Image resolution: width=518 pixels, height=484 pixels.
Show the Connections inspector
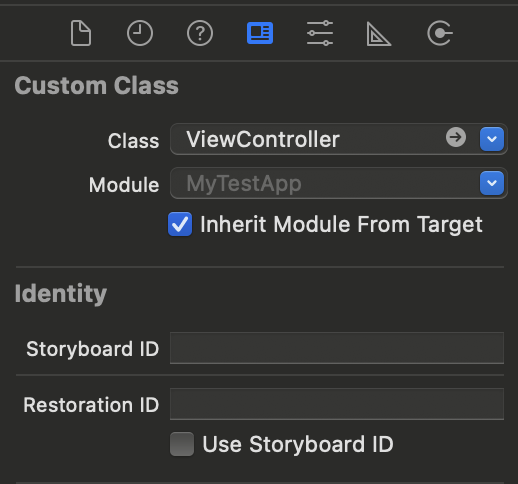coord(440,33)
